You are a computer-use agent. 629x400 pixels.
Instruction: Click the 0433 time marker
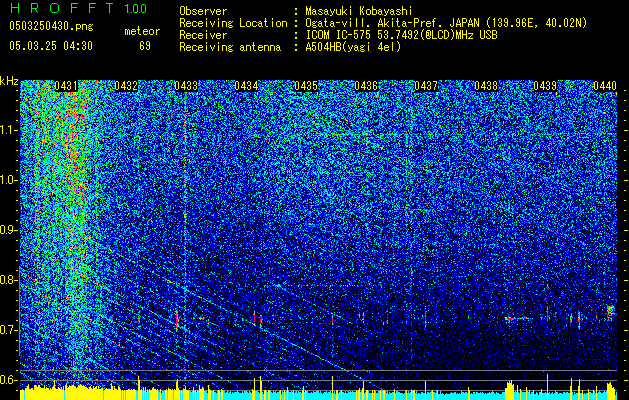click(186, 86)
